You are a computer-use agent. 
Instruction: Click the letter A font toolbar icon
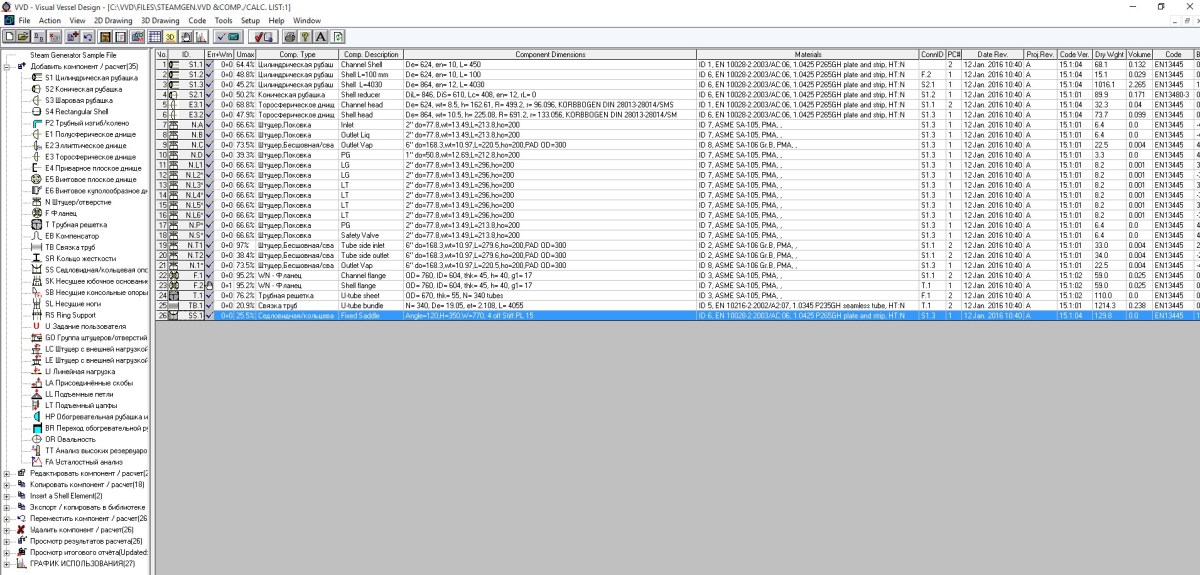[x=322, y=36]
